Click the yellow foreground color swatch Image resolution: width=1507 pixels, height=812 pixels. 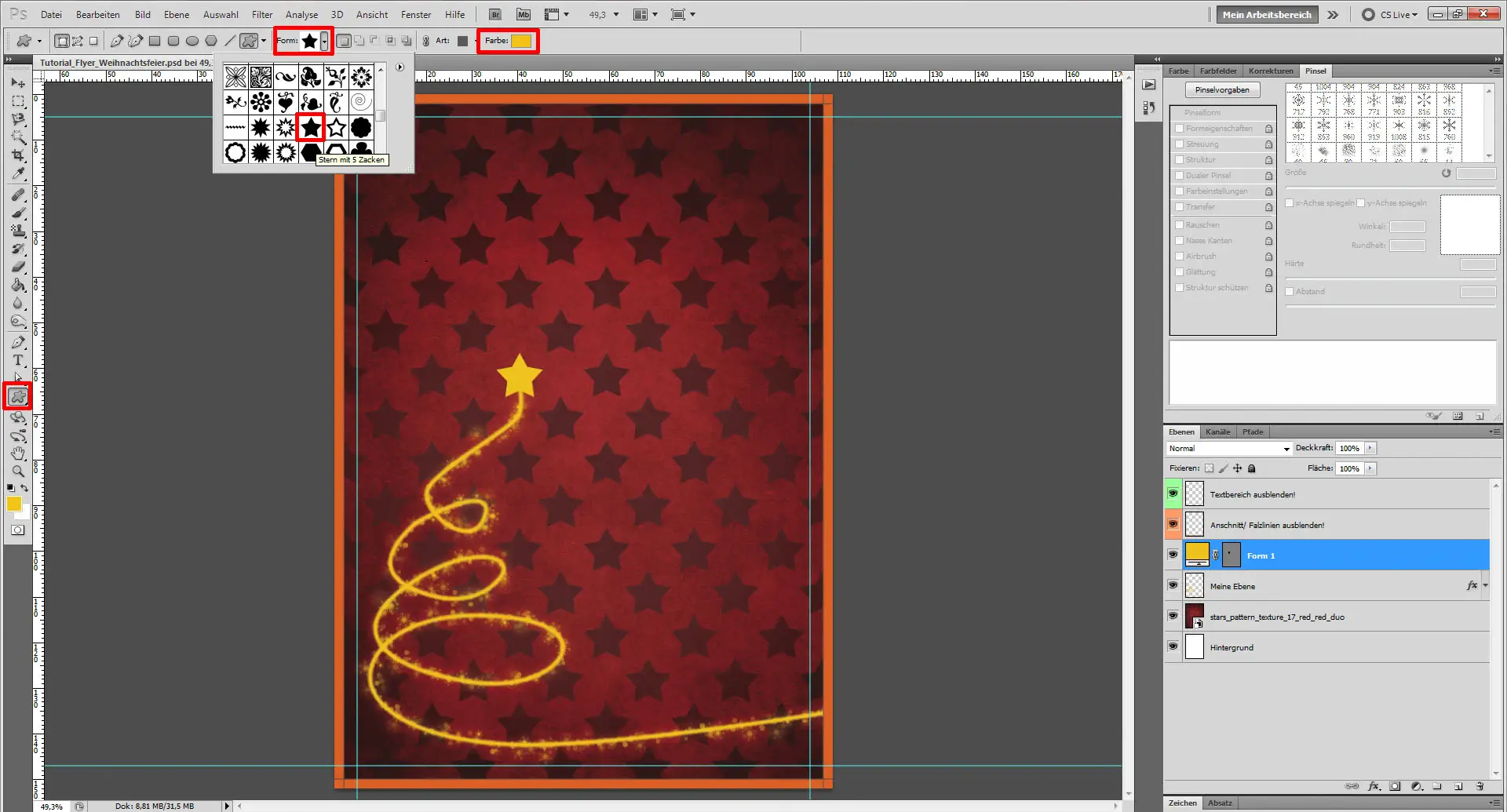click(x=14, y=504)
